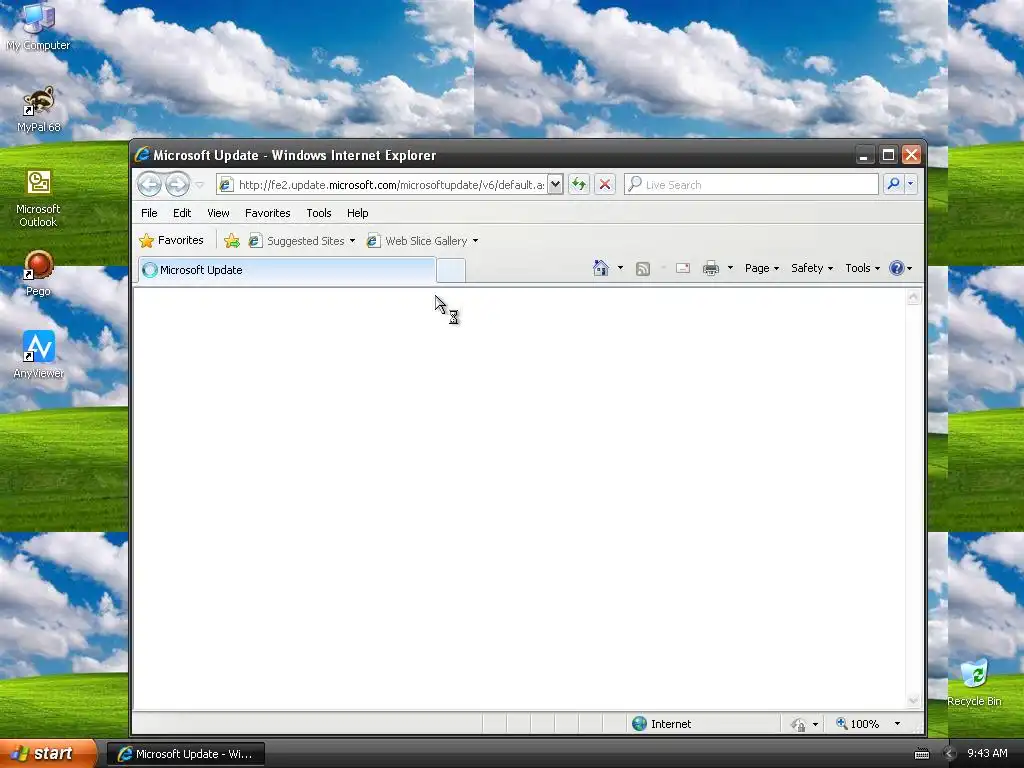Click the page scrollbar down arrow

(914, 701)
